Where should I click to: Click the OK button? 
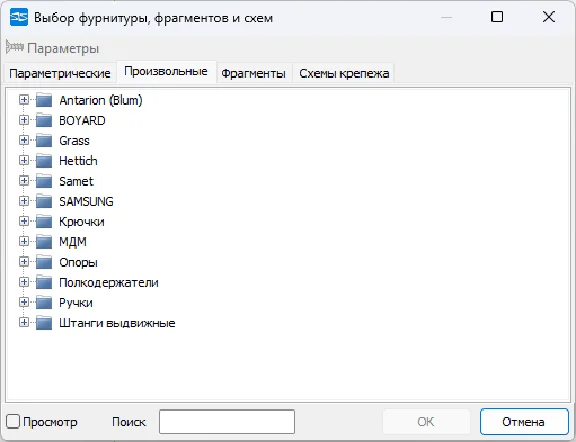coord(426,421)
